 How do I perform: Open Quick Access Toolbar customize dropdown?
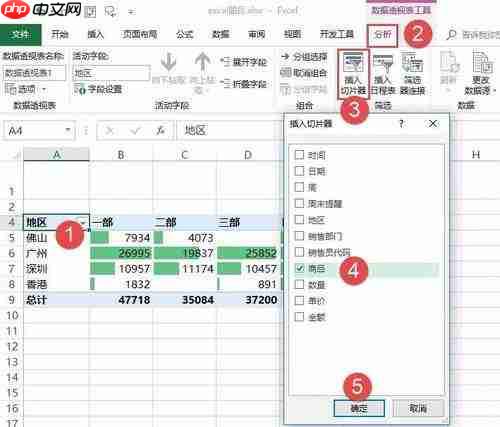[132, 12]
